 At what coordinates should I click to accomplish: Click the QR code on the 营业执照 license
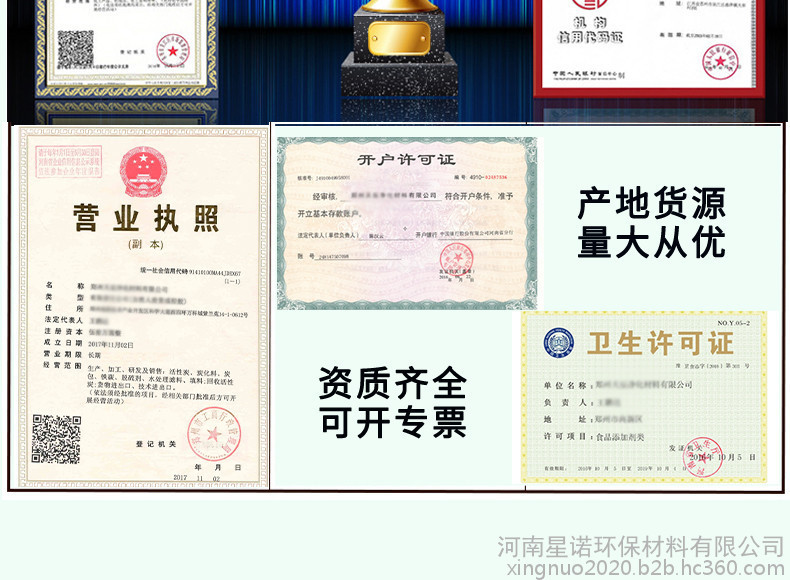coord(57,439)
